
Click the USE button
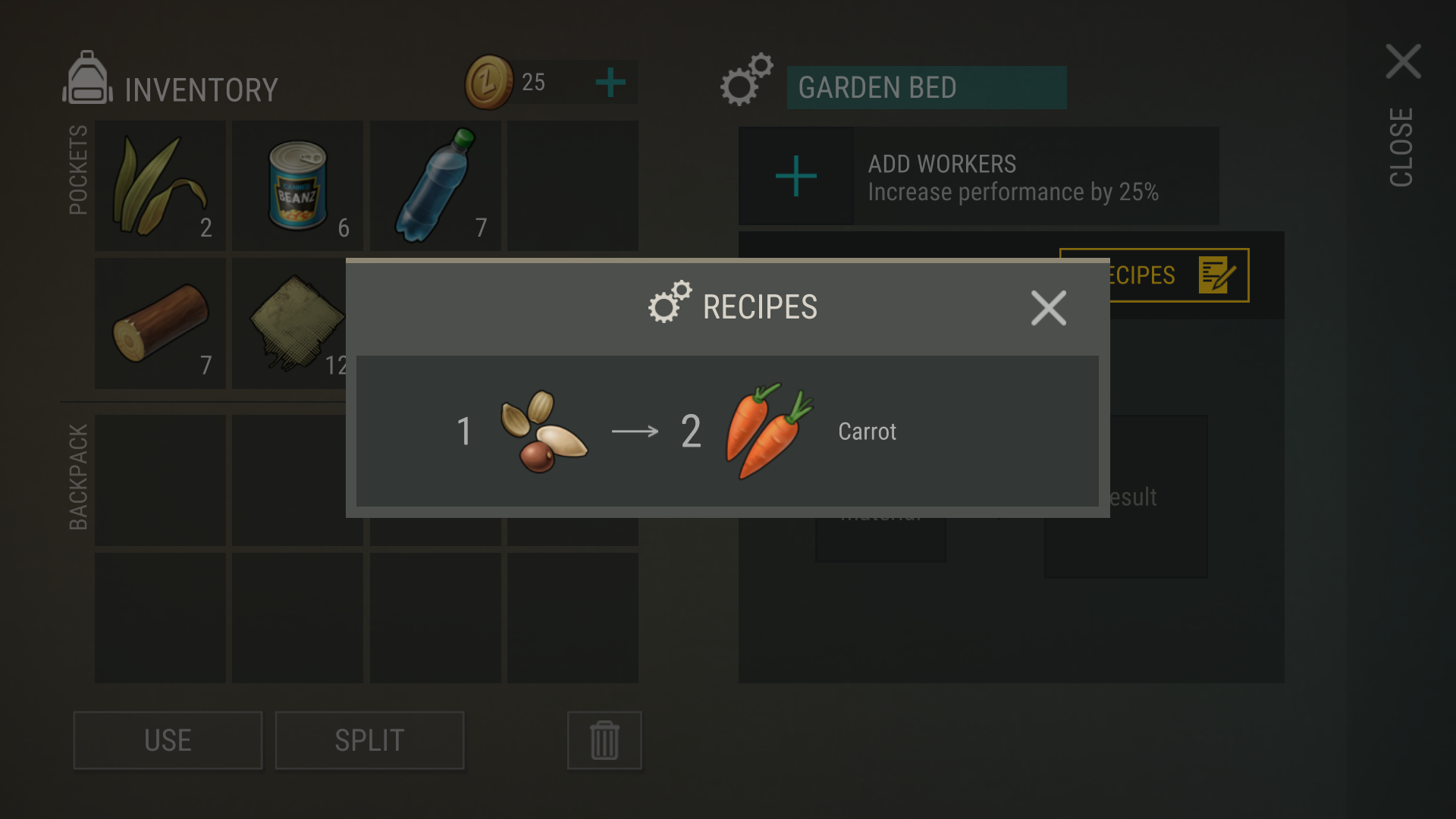pos(168,740)
